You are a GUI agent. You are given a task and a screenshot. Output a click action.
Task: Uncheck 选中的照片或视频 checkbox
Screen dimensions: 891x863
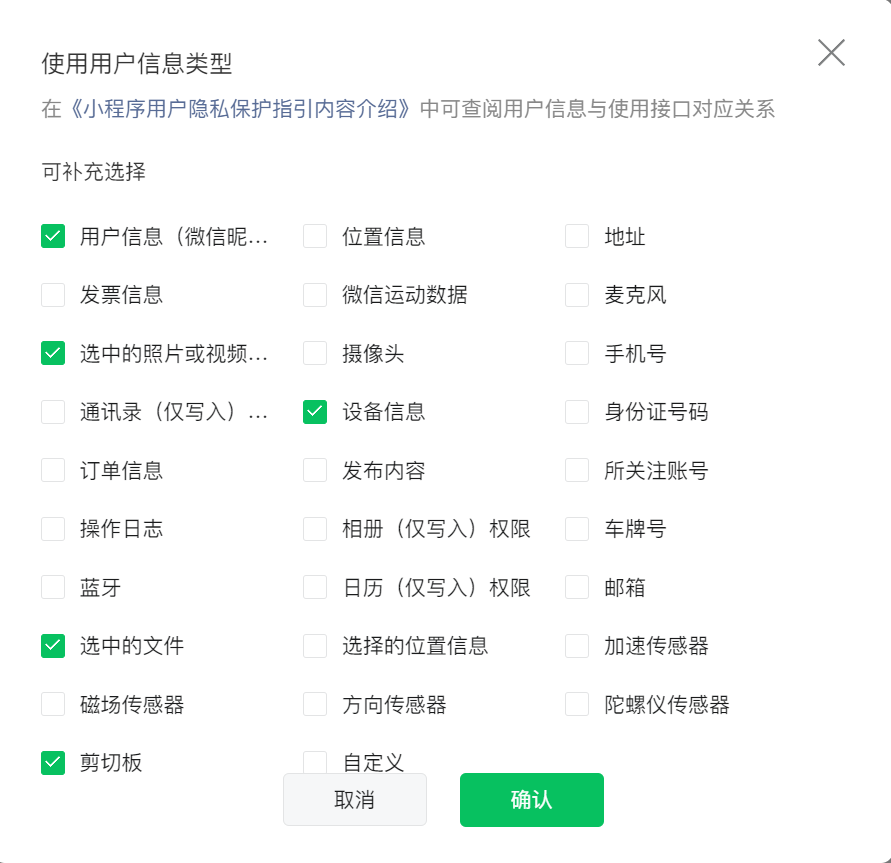pyautogui.click(x=53, y=353)
